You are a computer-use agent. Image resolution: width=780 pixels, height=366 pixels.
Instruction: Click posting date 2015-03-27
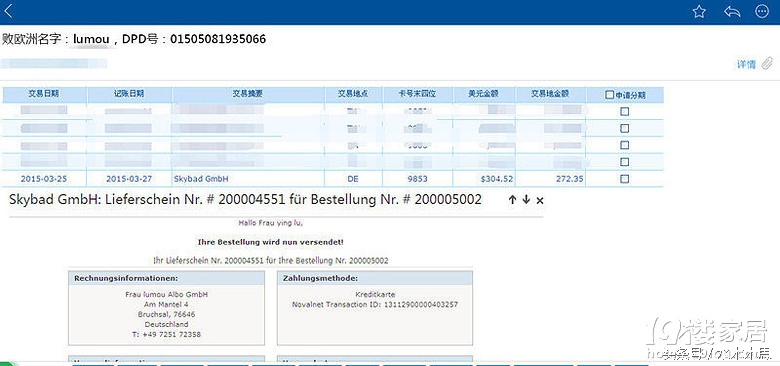pos(129,179)
